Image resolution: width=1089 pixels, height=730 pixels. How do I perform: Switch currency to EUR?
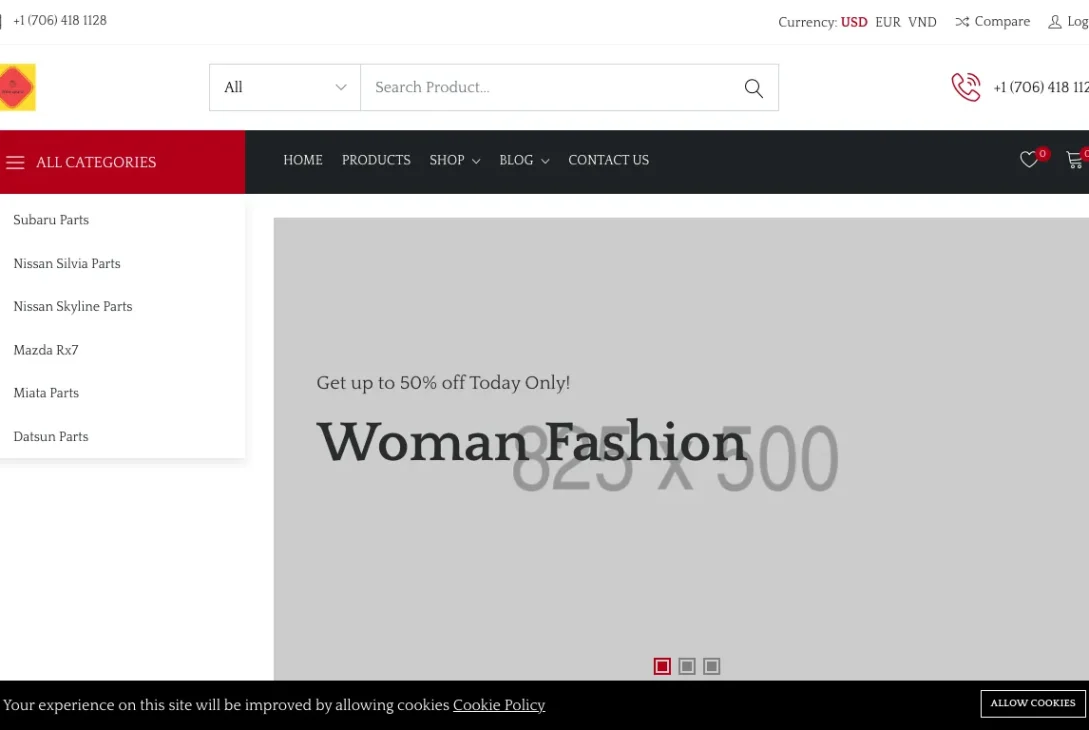point(887,22)
